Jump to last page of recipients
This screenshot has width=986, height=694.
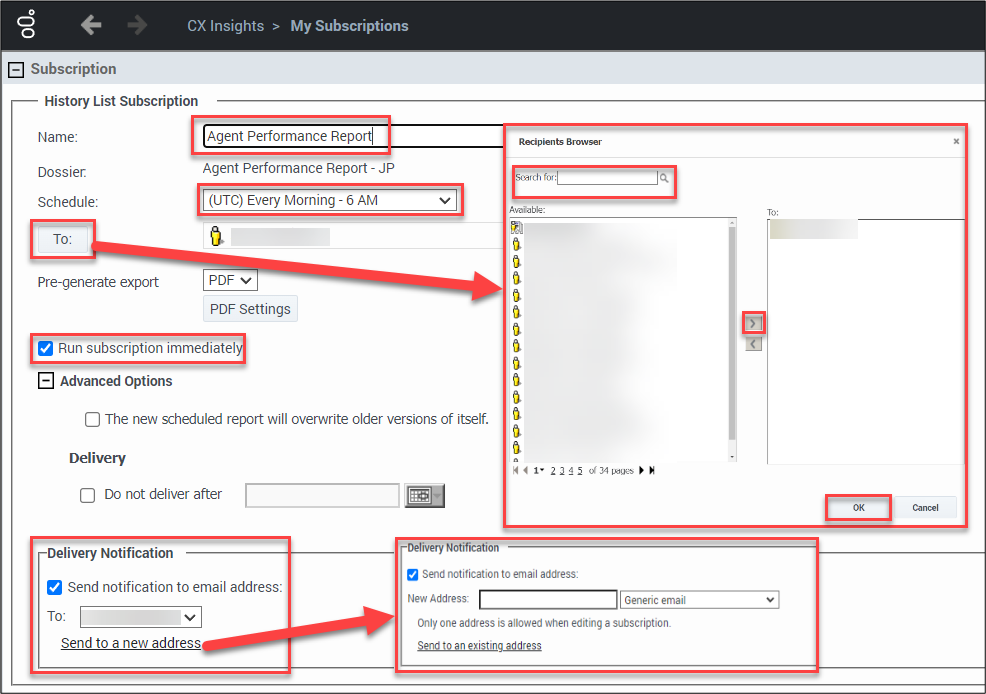tap(651, 470)
